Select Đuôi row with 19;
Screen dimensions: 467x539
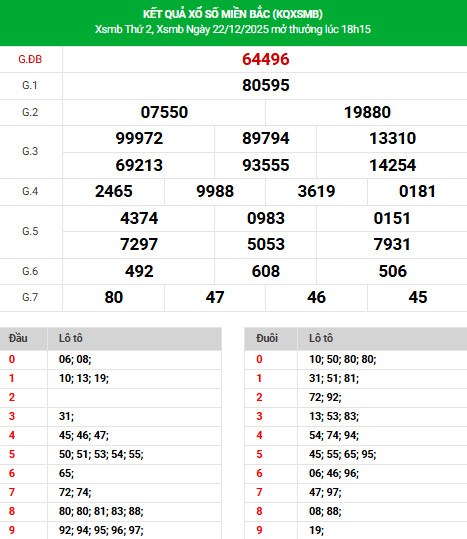point(356,530)
